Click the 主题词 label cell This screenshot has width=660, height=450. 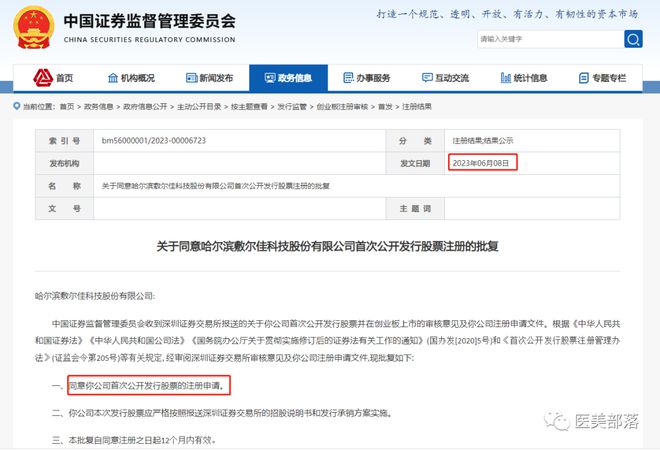(x=415, y=208)
